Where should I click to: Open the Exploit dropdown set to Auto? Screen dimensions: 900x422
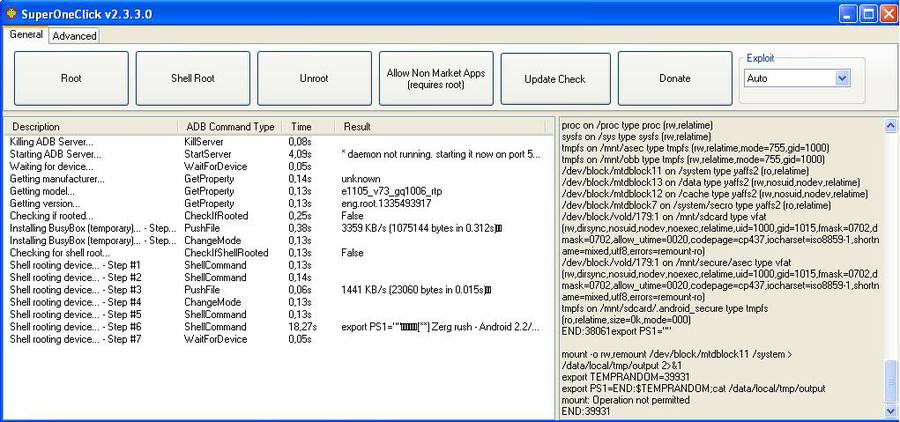point(797,79)
